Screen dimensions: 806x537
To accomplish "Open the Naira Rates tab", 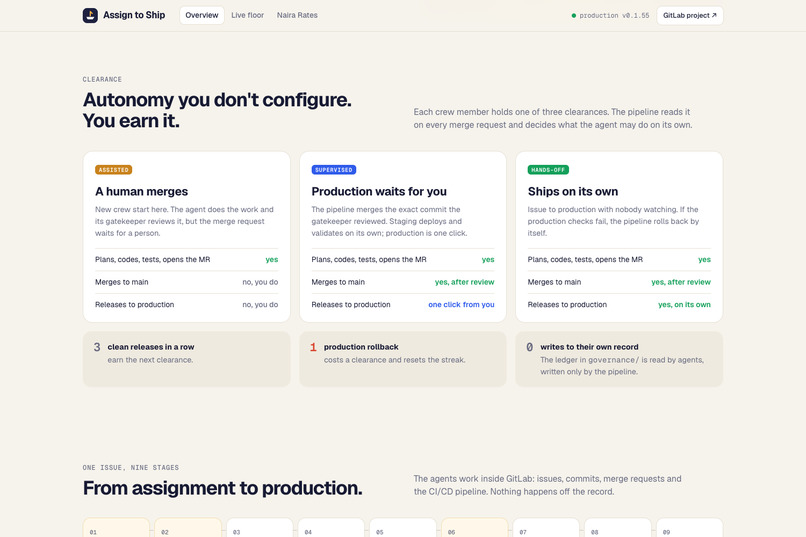I will [297, 15].
